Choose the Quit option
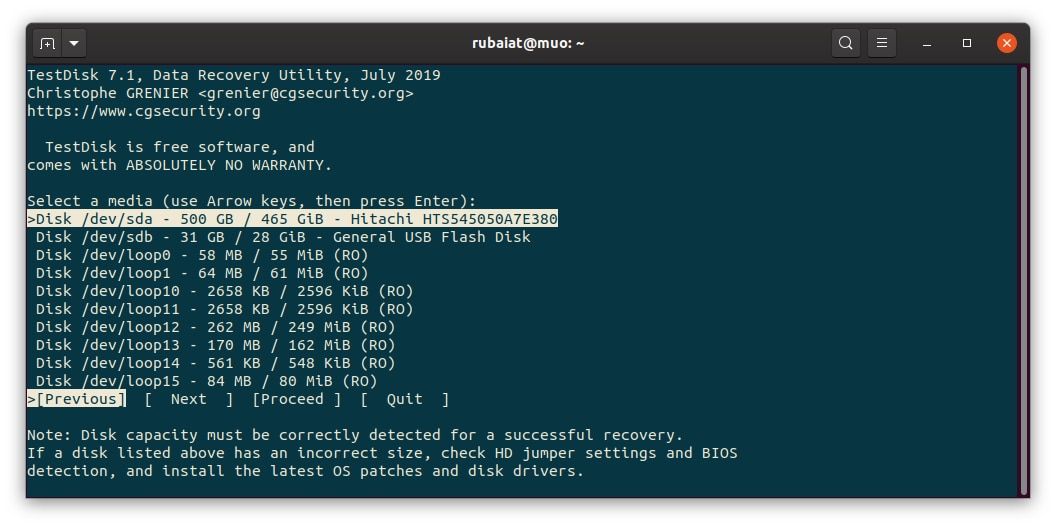 point(404,399)
